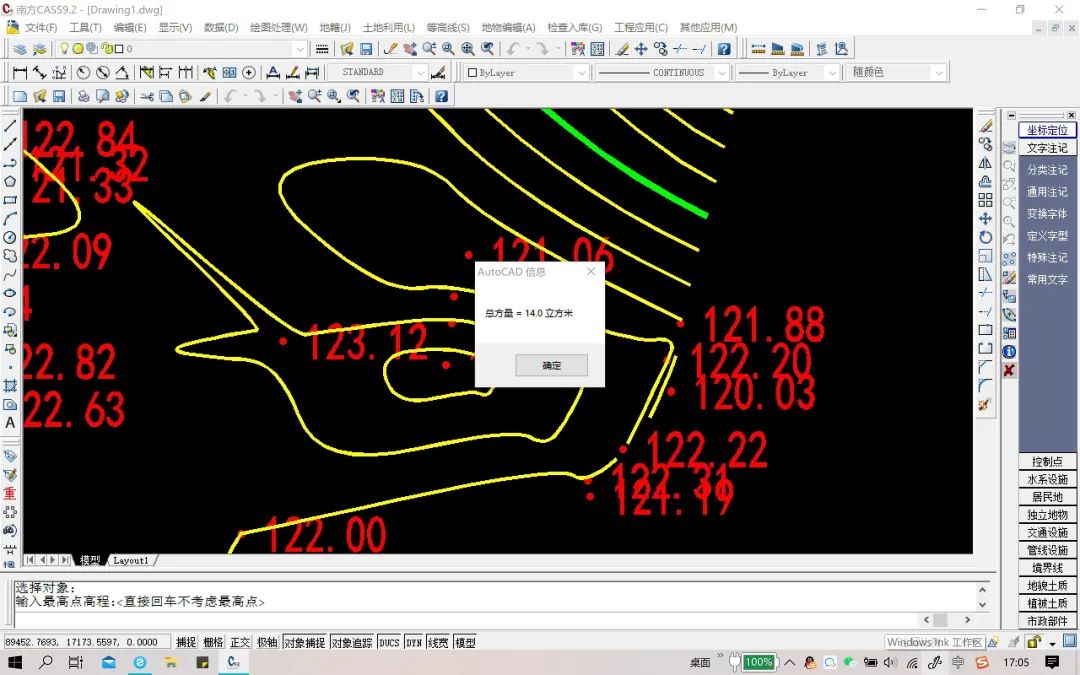Screen dimensions: 1080x675
Task: Open the CONTINUOUS linetype dropdown
Action: (x=721, y=72)
